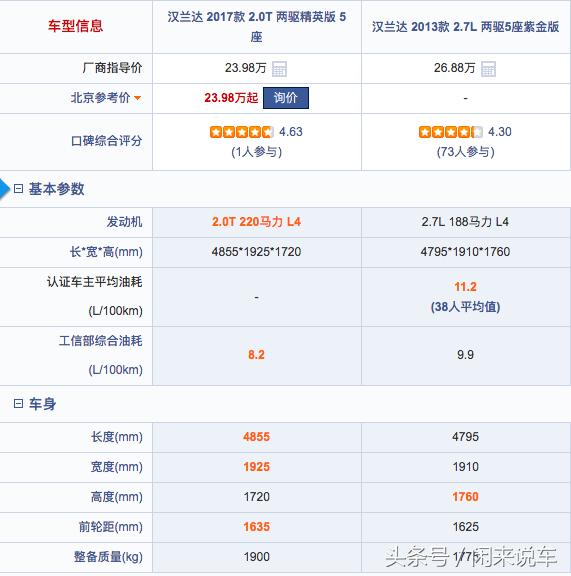Click the 9.9 fuel consumption value
This screenshot has width=571, height=576.
pos(465,355)
